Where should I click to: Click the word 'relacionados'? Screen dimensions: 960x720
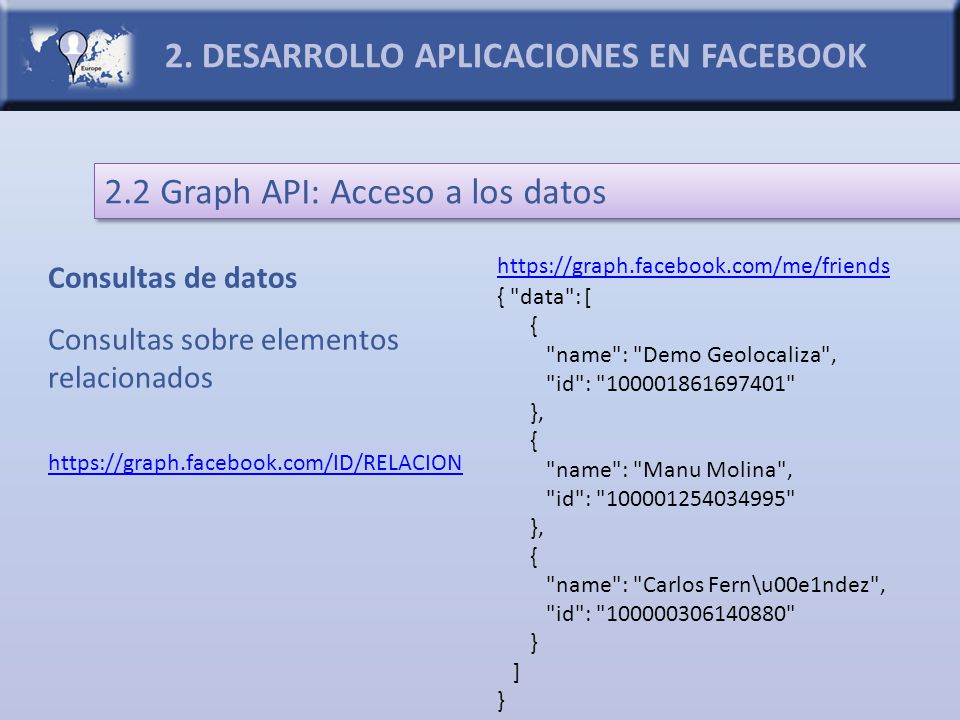pos(130,378)
